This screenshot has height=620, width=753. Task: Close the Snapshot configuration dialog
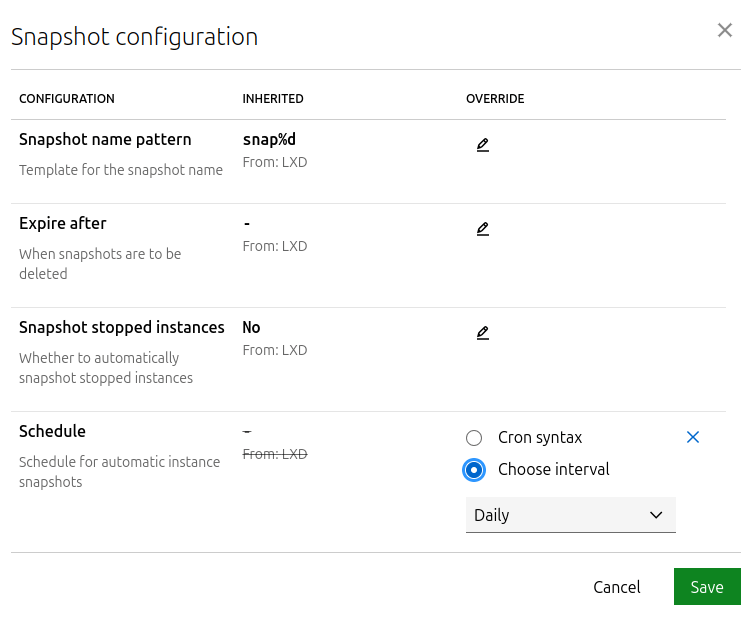(725, 30)
